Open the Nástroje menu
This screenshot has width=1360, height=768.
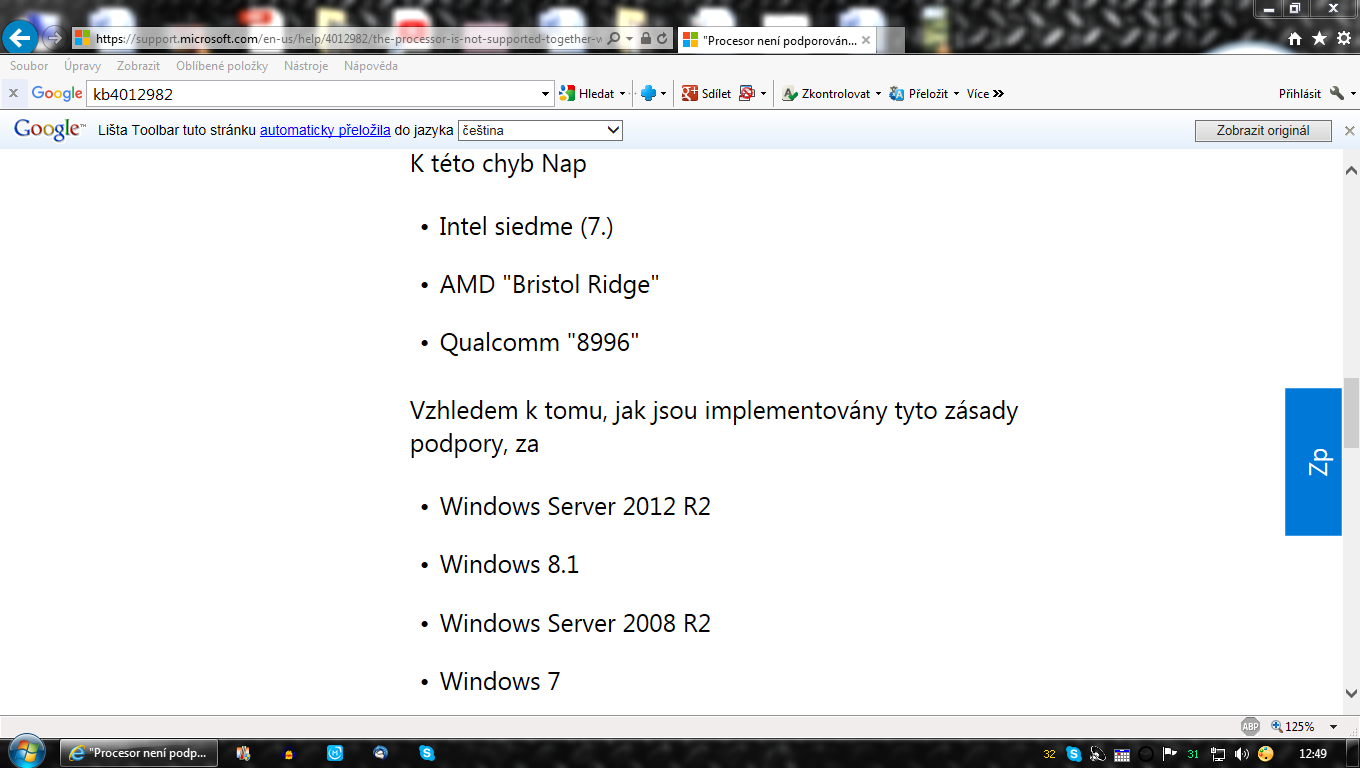point(306,66)
